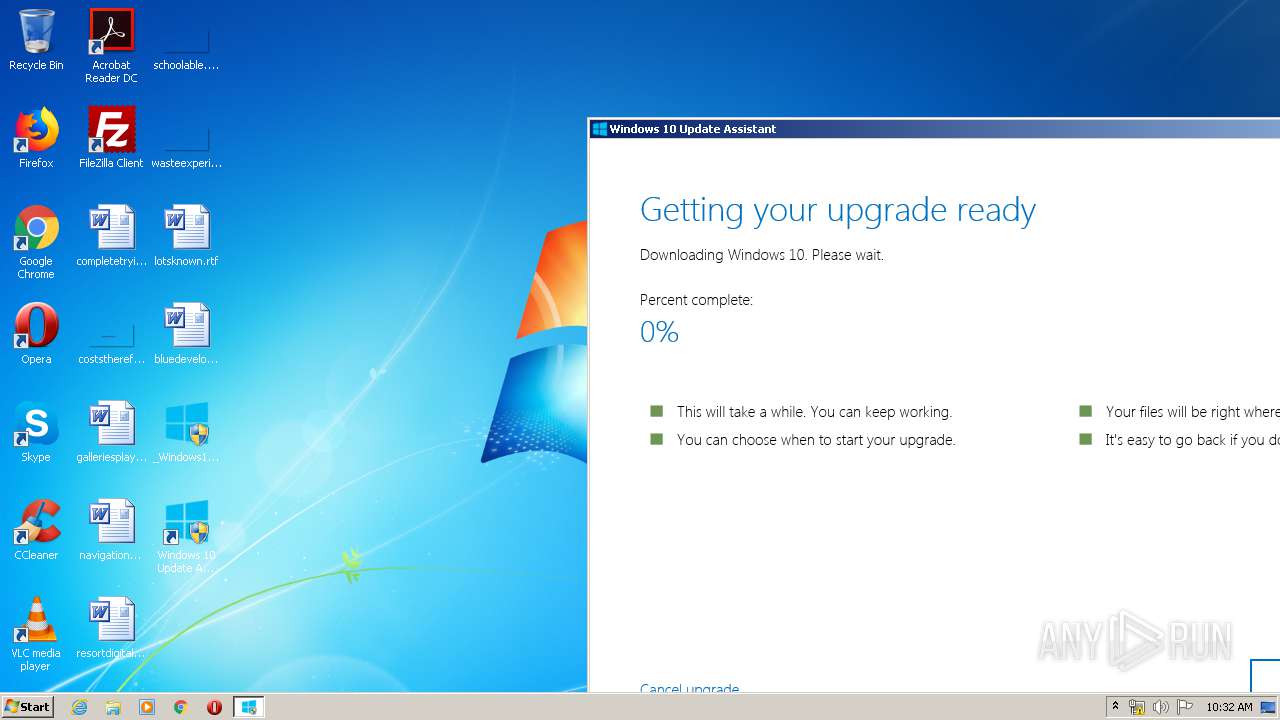Open Google Chrome desktop shortcut
The image size is (1280, 720).
click(36, 242)
